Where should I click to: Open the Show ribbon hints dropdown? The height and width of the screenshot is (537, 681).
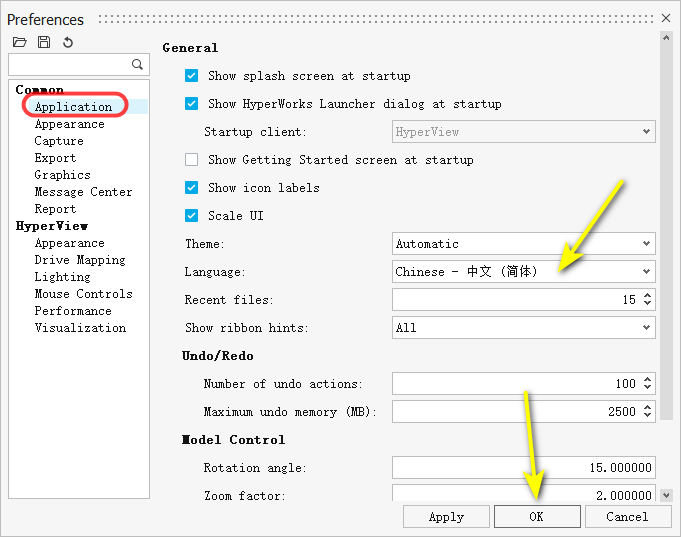524,328
